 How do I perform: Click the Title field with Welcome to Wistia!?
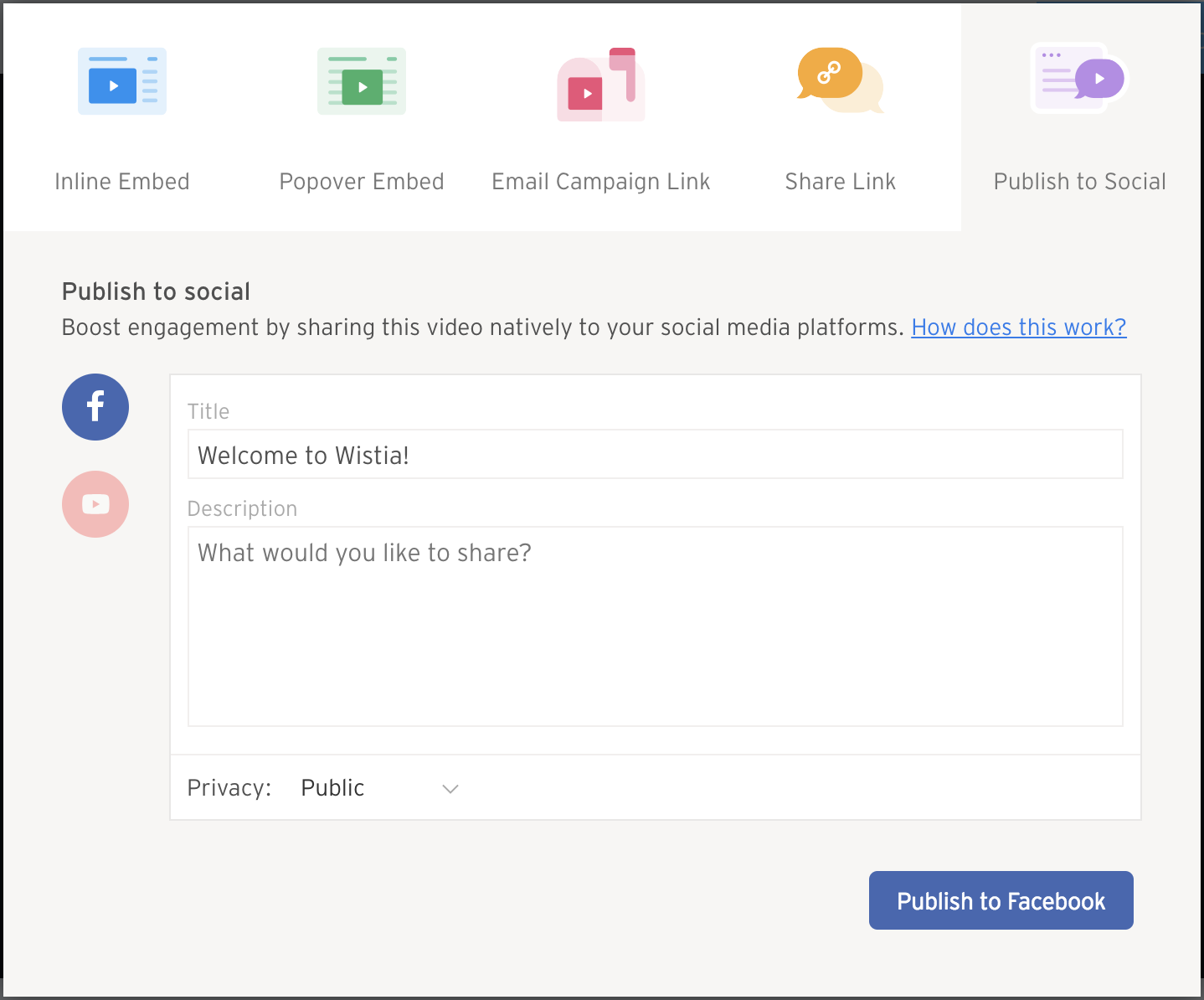(x=656, y=455)
